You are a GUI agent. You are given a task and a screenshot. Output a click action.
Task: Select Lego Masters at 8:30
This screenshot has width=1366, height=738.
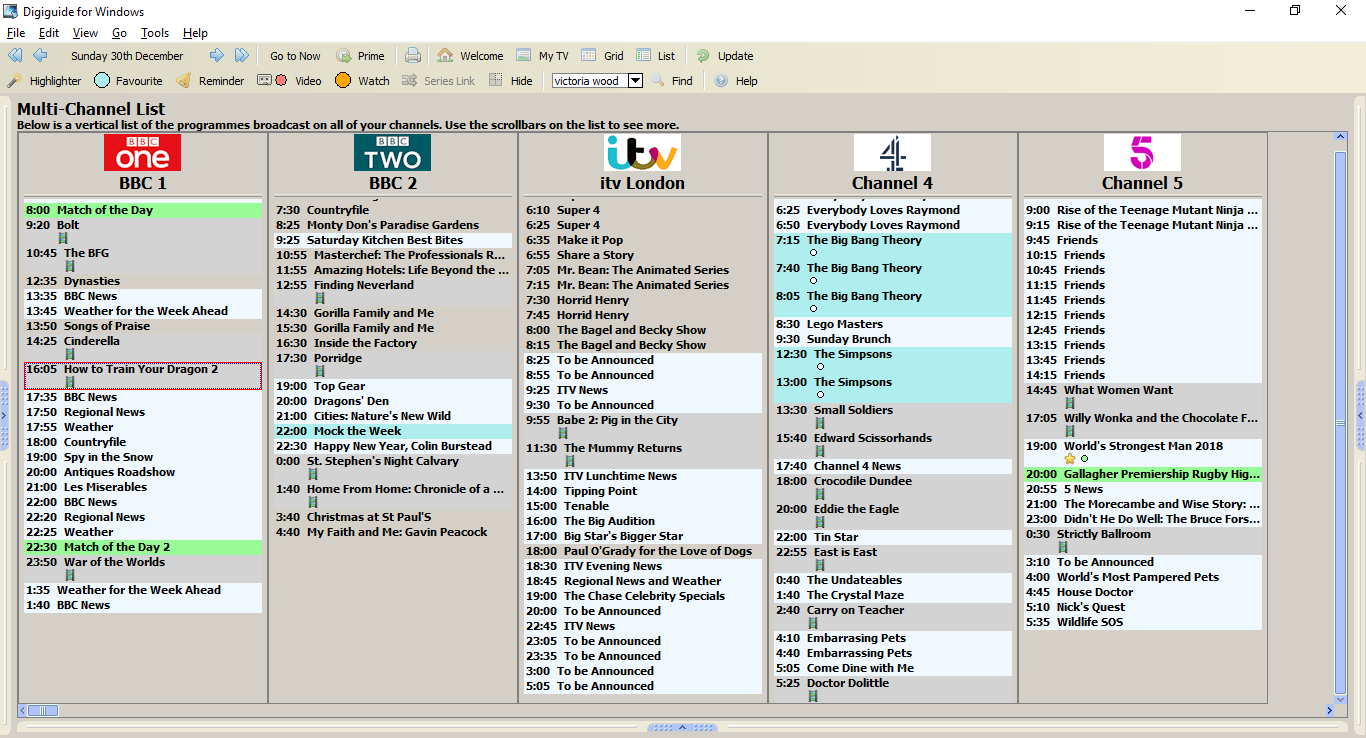coord(893,324)
